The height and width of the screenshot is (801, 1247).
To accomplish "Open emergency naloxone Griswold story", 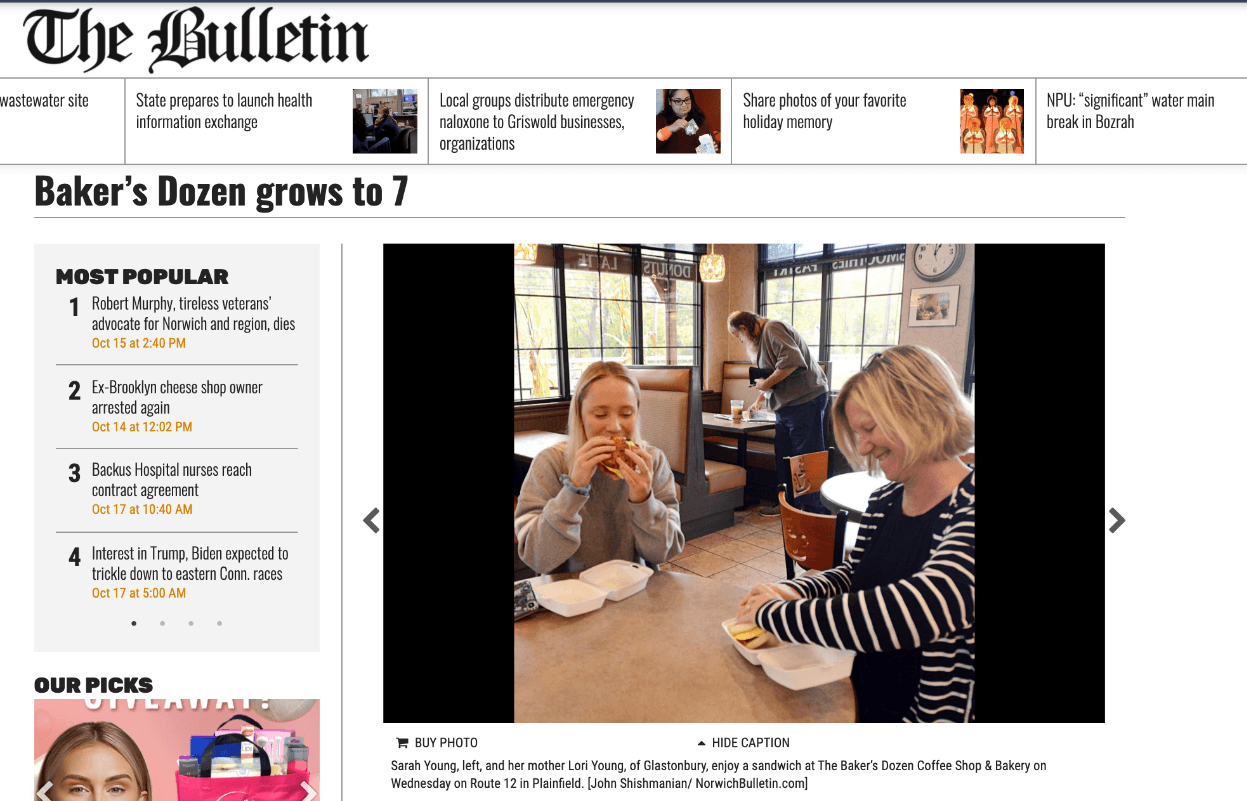I will (x=537, y=122).
